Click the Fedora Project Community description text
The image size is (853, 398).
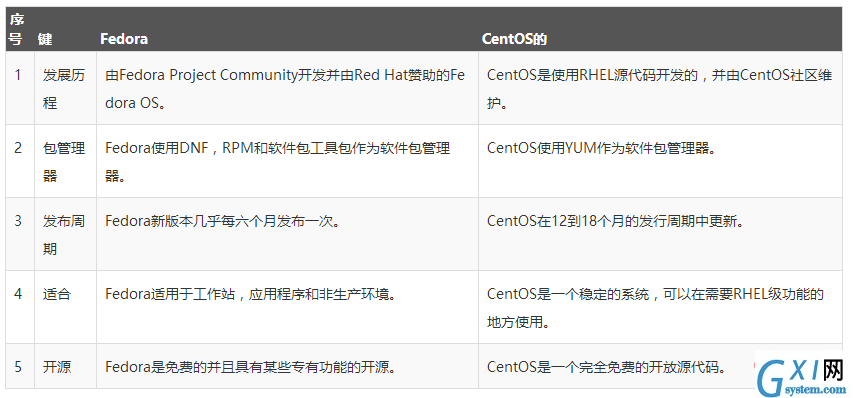pos(285,89)
